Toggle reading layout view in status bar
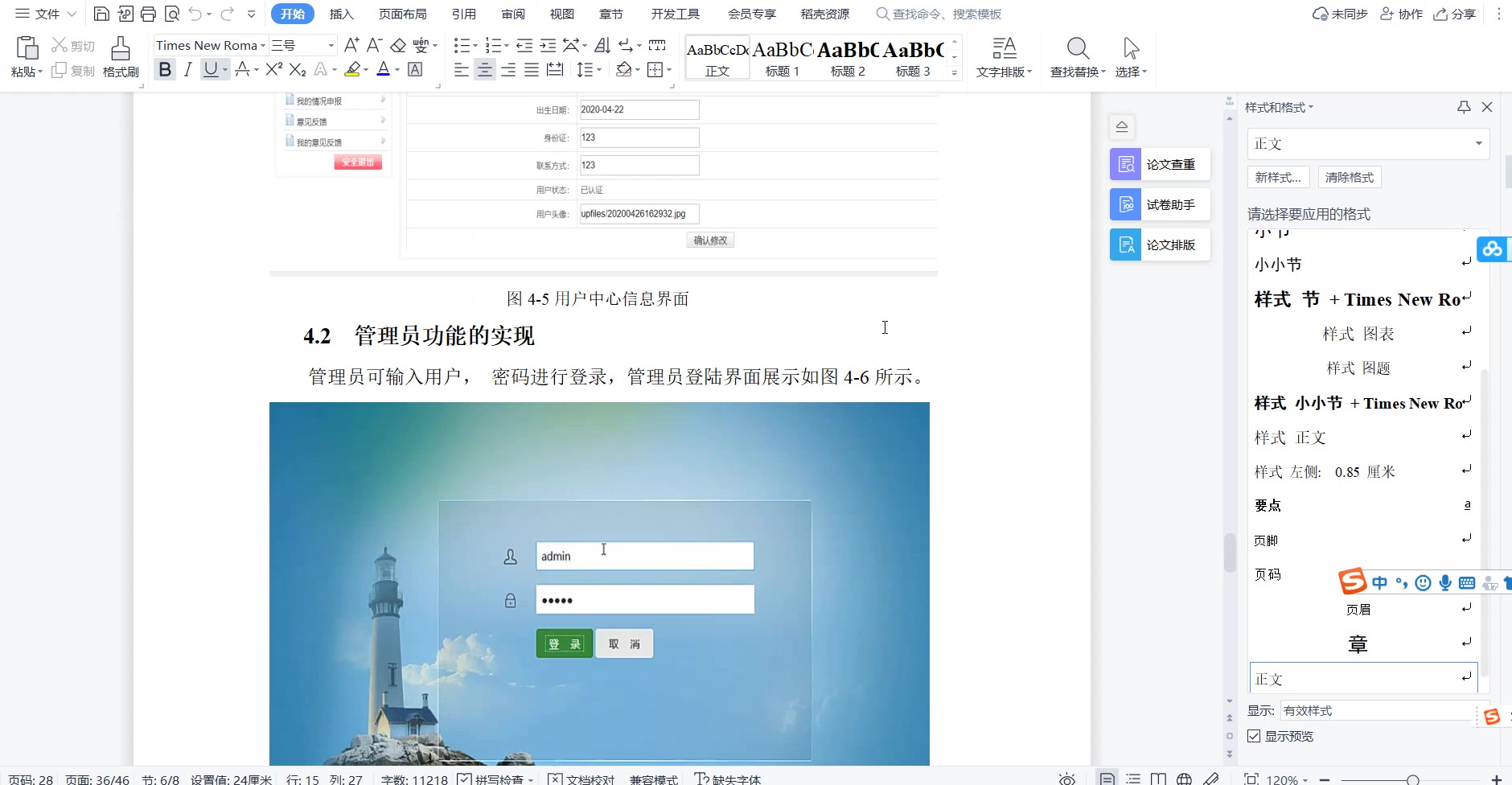Screen dimensions: 1512x785 click(x=1158, y=779)
